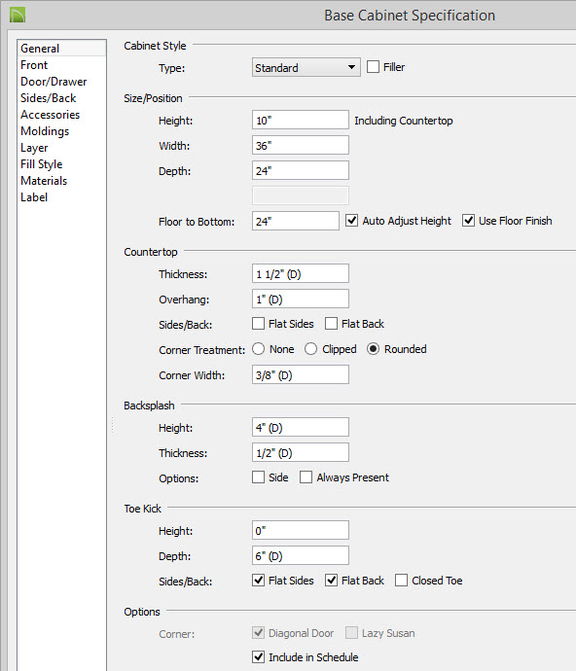Enable countertop Flat Back checkbox
Screen dimensions: 576x671
(331, 324)
